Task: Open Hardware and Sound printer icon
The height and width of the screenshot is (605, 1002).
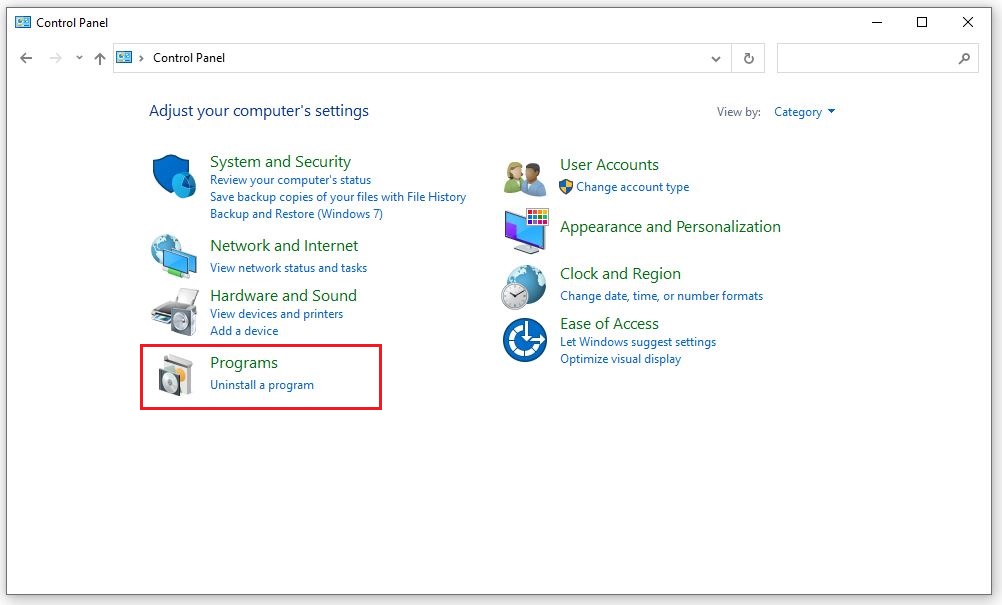Action: coord(173,309)
